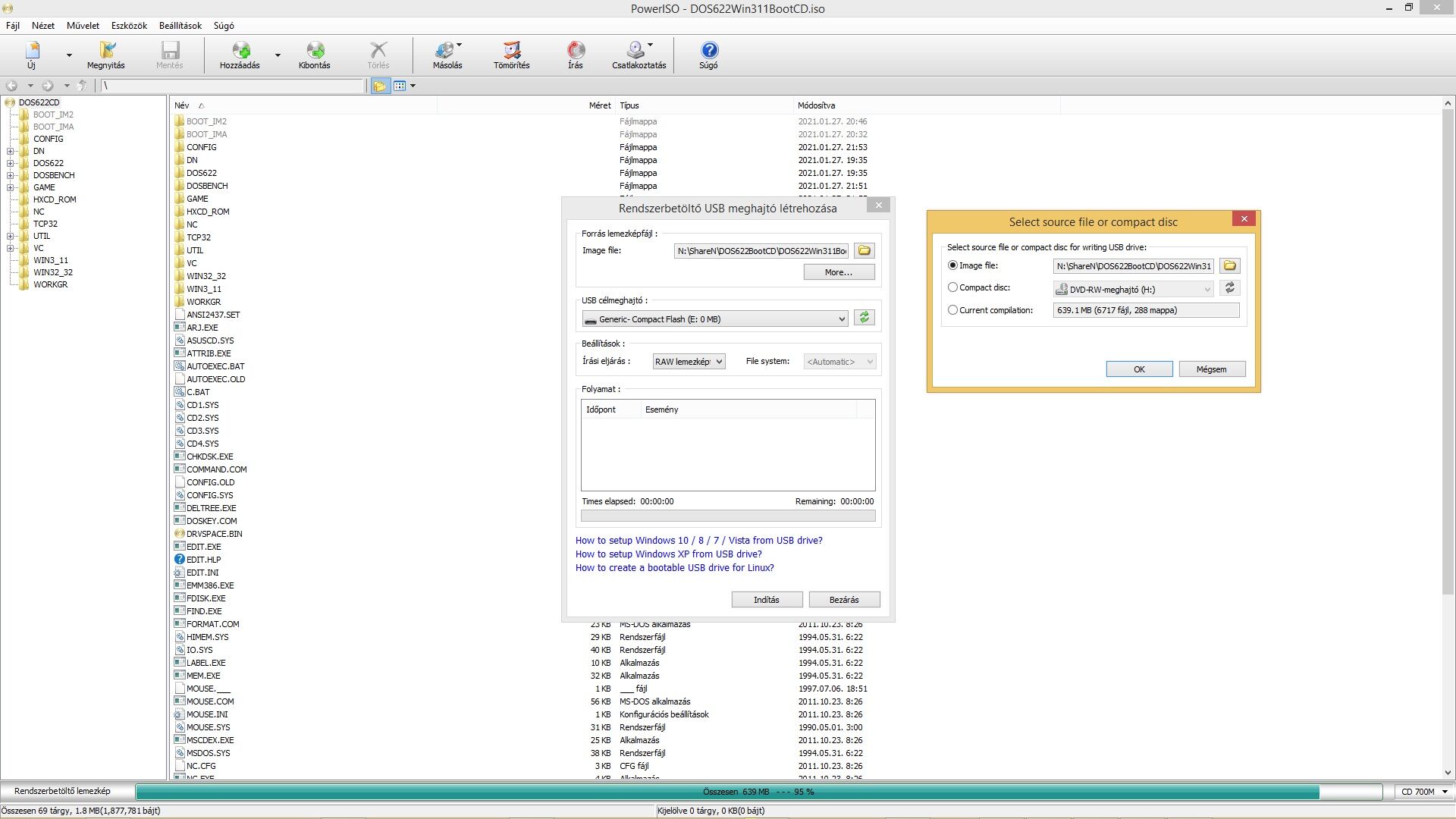
Task: Expand the UTIL folder in tree
Action: click(11, 236)
